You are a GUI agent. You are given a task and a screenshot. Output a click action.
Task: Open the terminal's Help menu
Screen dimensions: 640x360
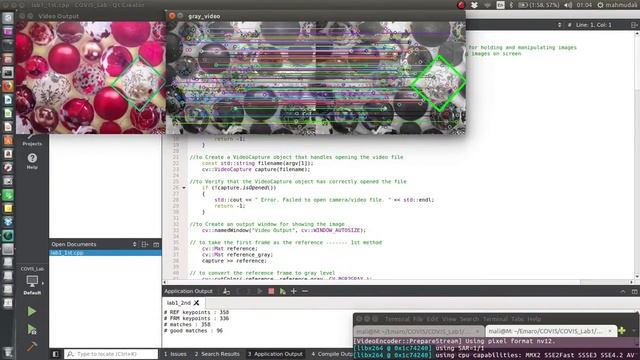pyautogui.click(x=534, y=319)
